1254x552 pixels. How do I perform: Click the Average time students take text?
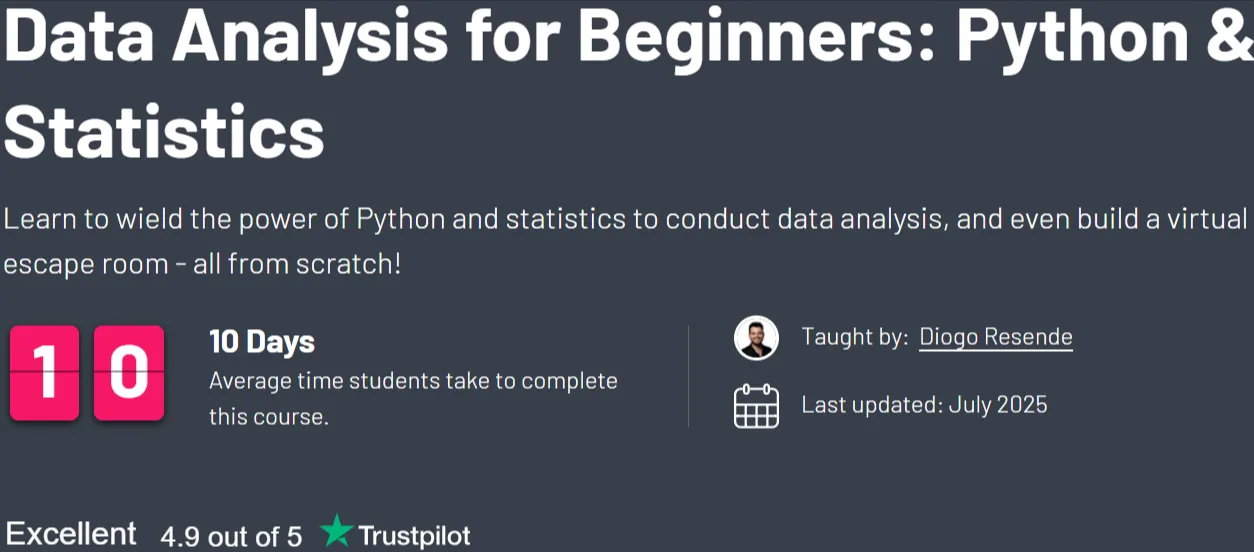[413, 381]
